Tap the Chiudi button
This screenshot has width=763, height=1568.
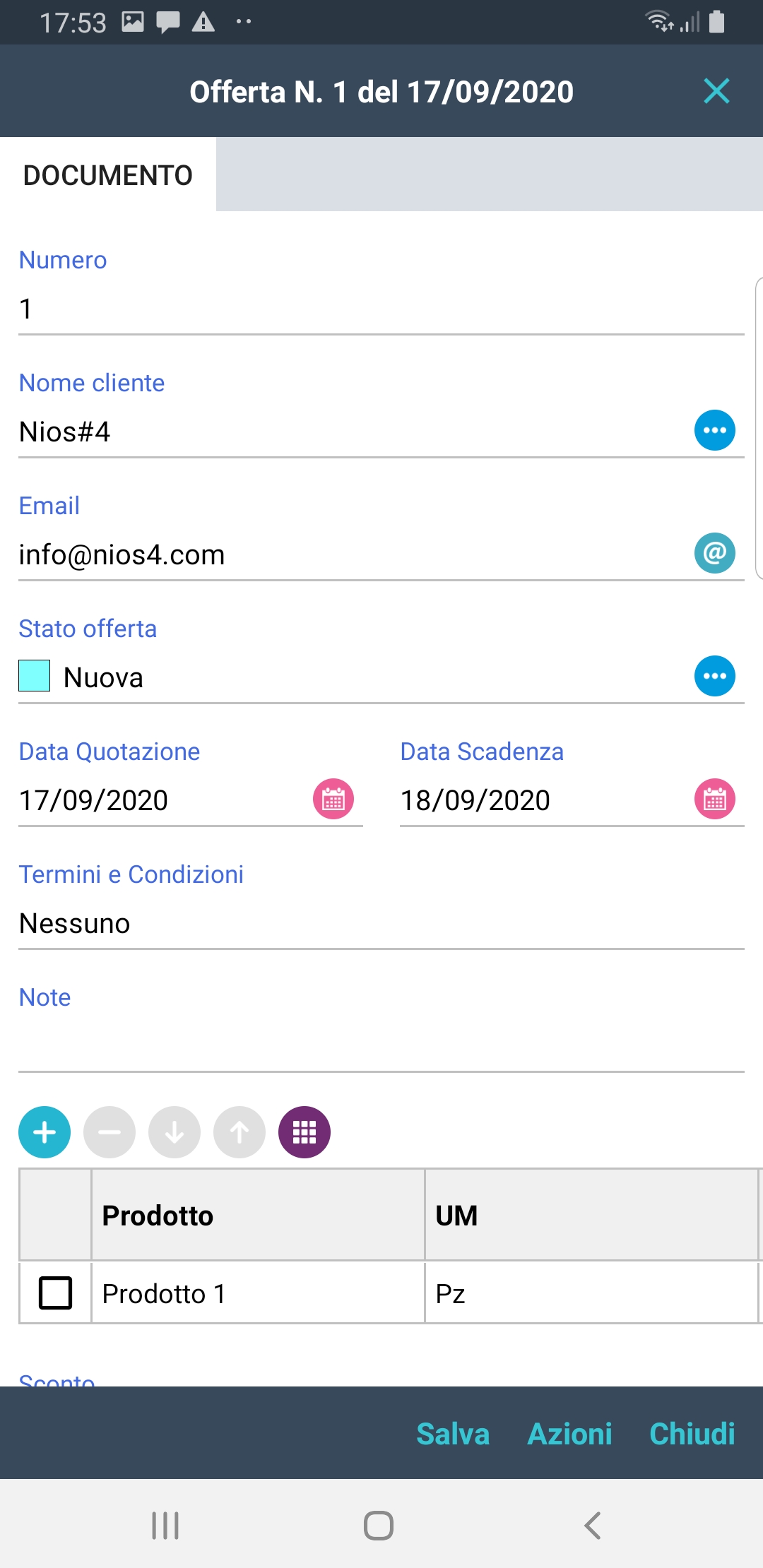tap(692, 1434)
